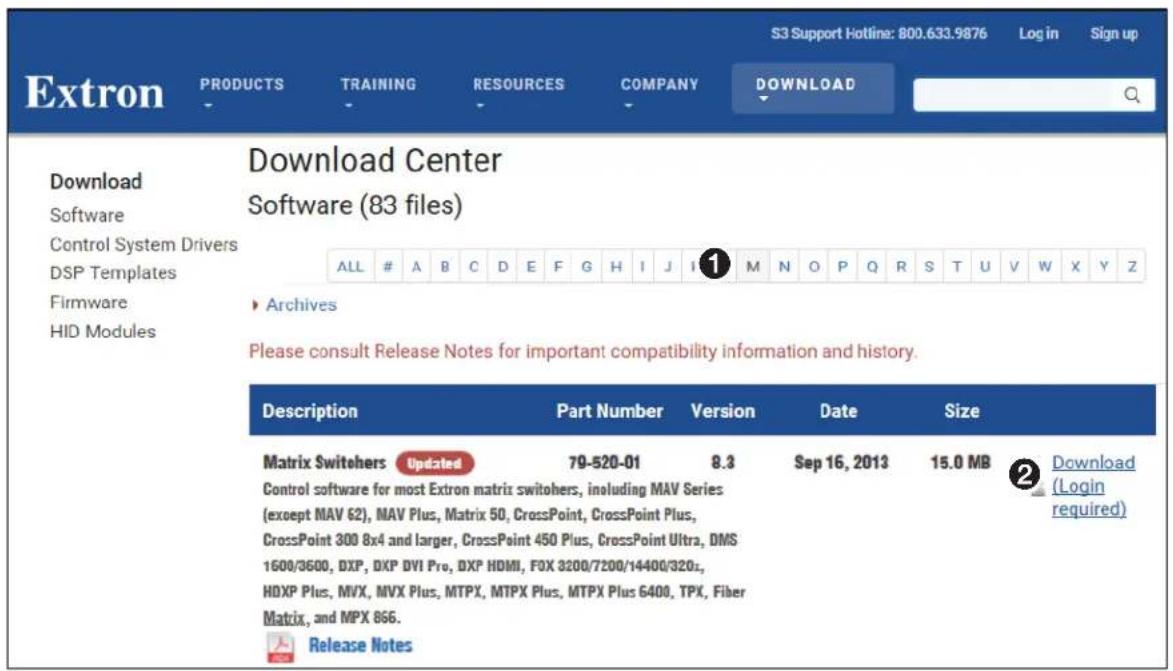Select Software in the sidebar
The width and height of the screenshot is (1173, 671).
87,215
